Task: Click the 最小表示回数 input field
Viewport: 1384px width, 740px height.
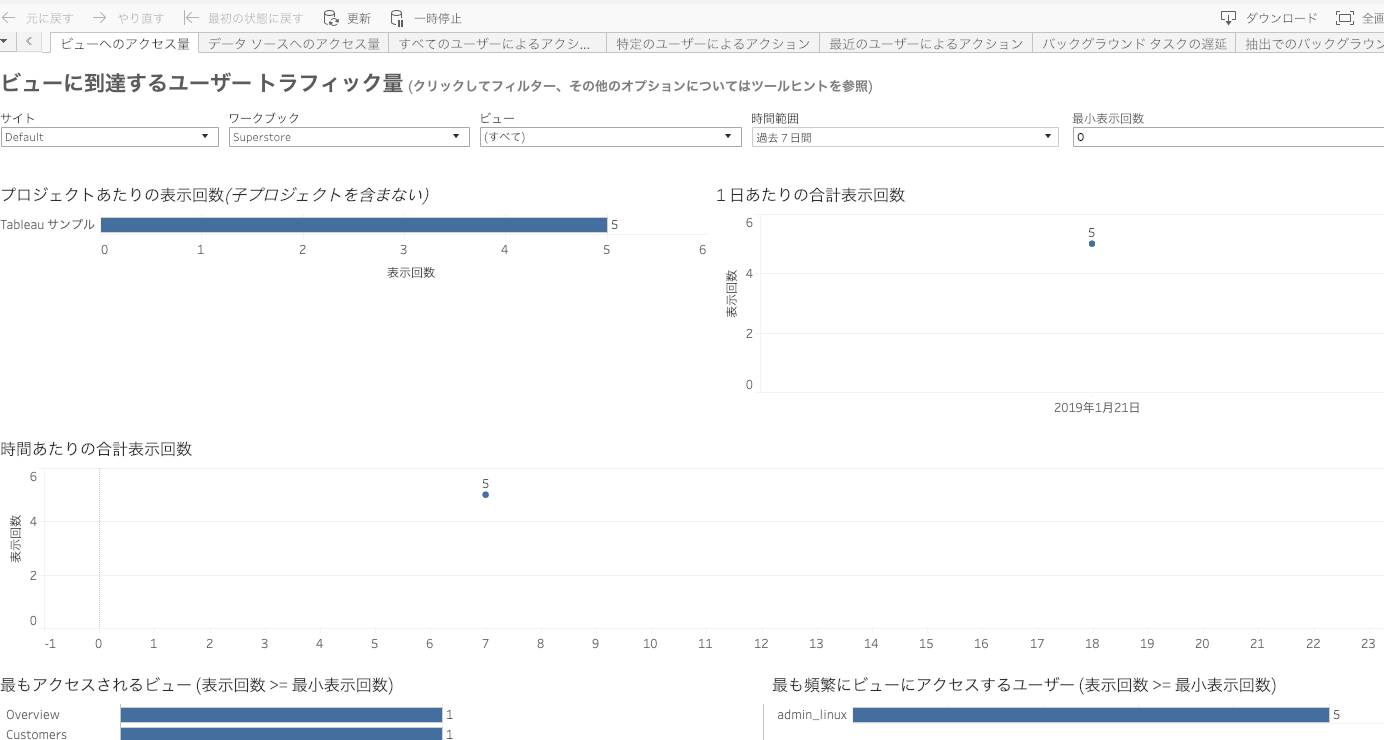Action: pos(1227,137)
